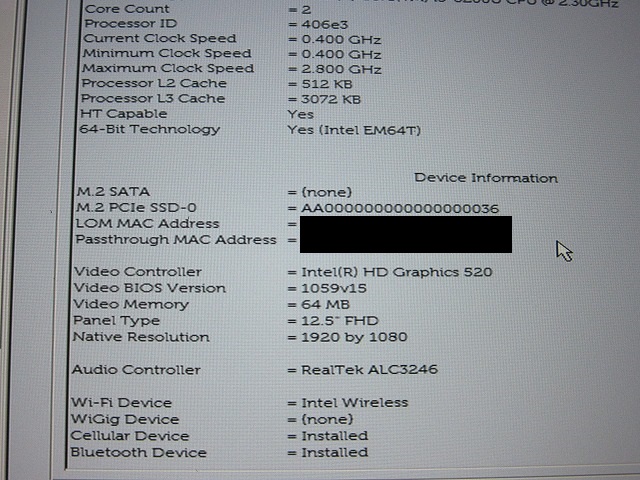This screenshot has height=480, width=640.
Task: Click the M.2 PCIe SSD-0 serial value
Action: [x=400, y=209]
